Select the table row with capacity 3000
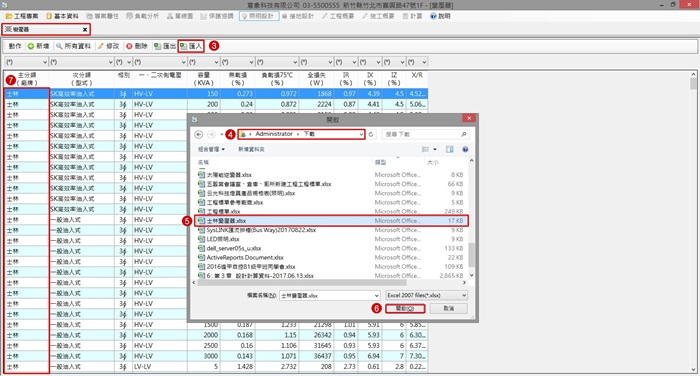The height and width of the screenshot is (376, 700). click(x=216, y=356)
